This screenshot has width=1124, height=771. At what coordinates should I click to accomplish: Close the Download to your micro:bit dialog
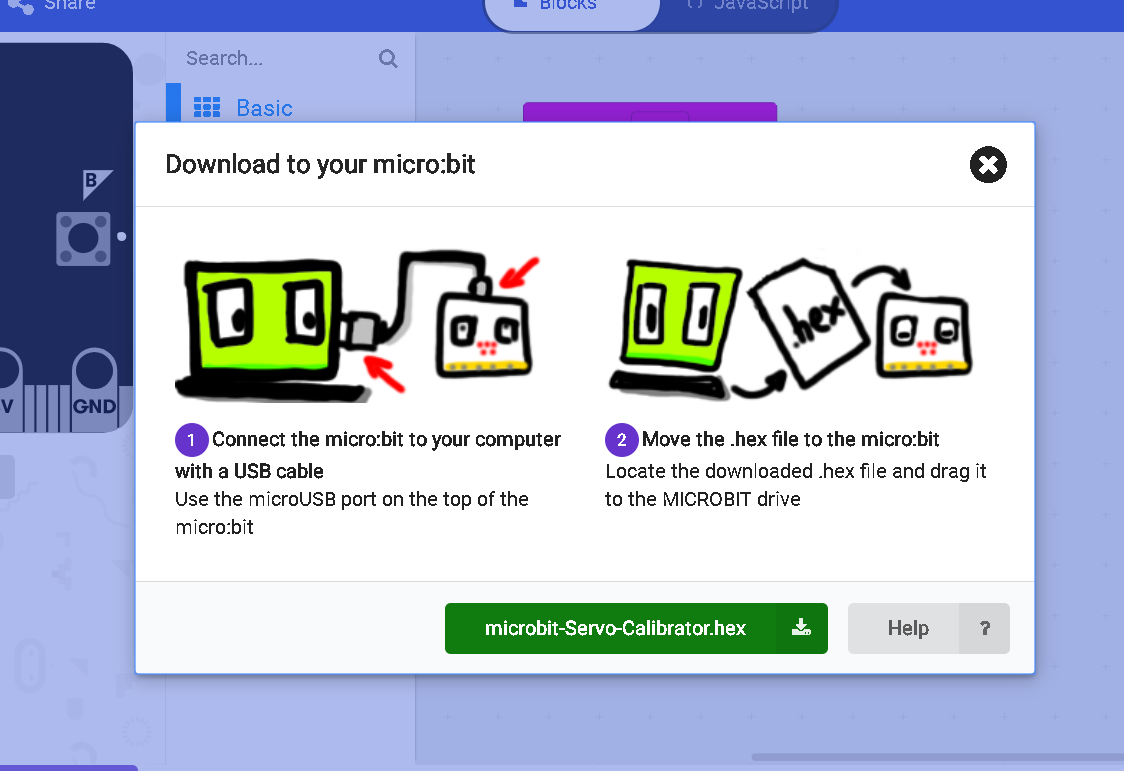pyautogui.click(x=988, y=165)
